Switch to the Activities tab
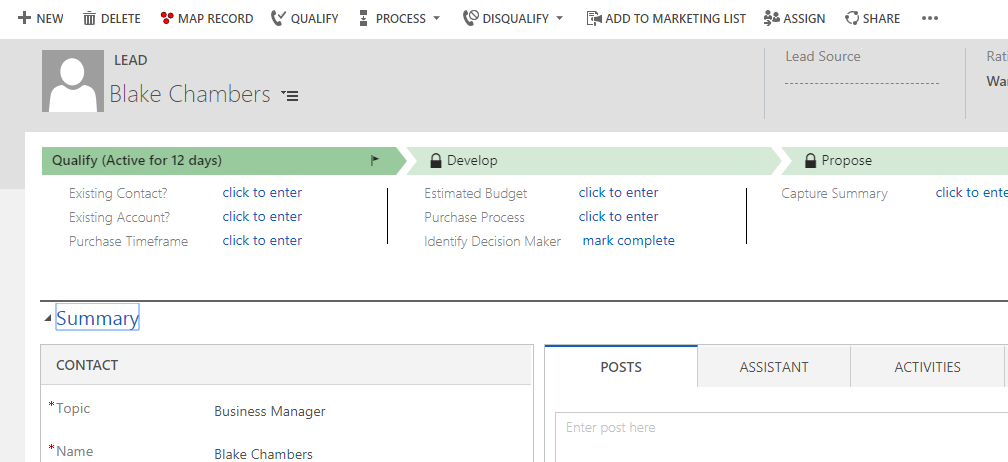Image resolution: width=1008 pixels, height=462 pixels. coord(927,367)
